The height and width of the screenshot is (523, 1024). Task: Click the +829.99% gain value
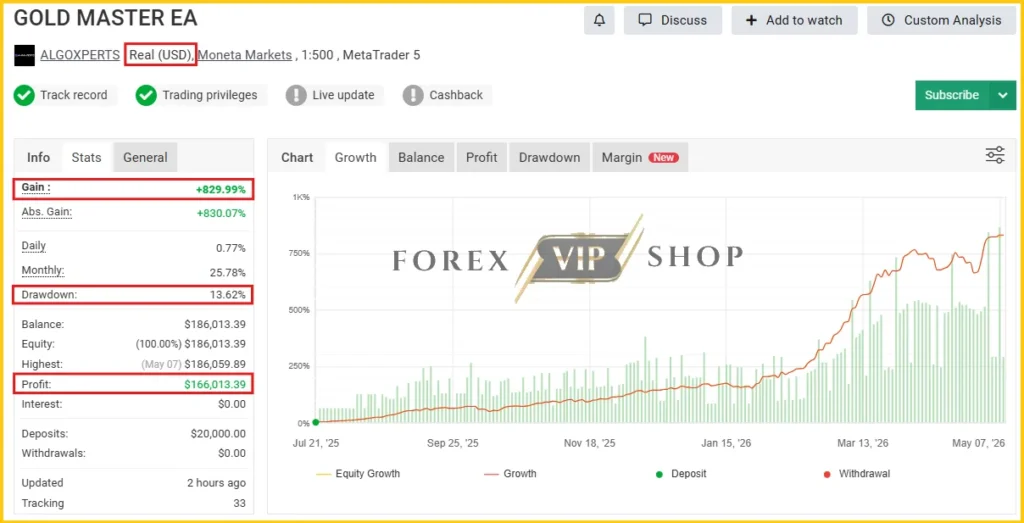click(x=221, y=190)
